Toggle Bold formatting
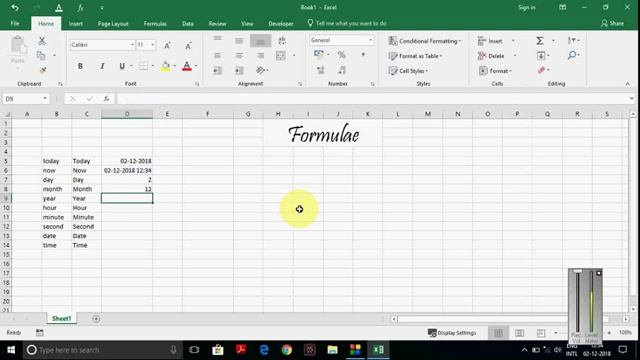640x360 pixels. (80, 66)
